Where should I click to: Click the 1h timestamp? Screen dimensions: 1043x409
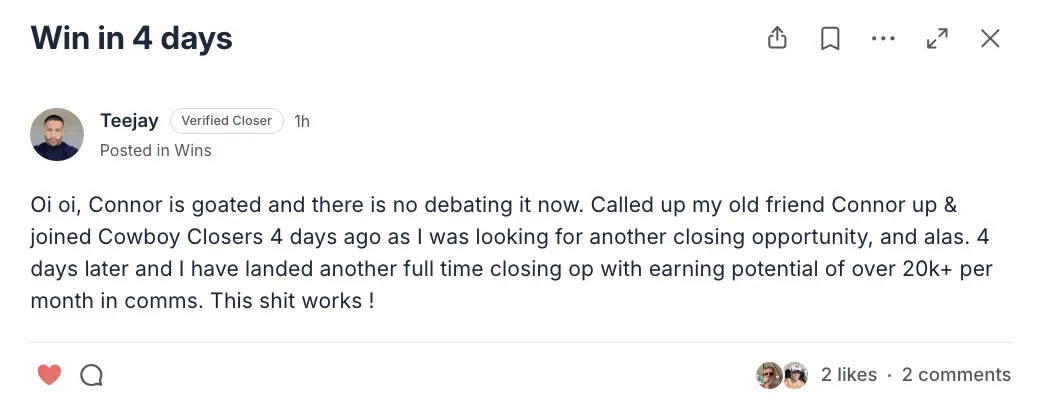[302, 122]
